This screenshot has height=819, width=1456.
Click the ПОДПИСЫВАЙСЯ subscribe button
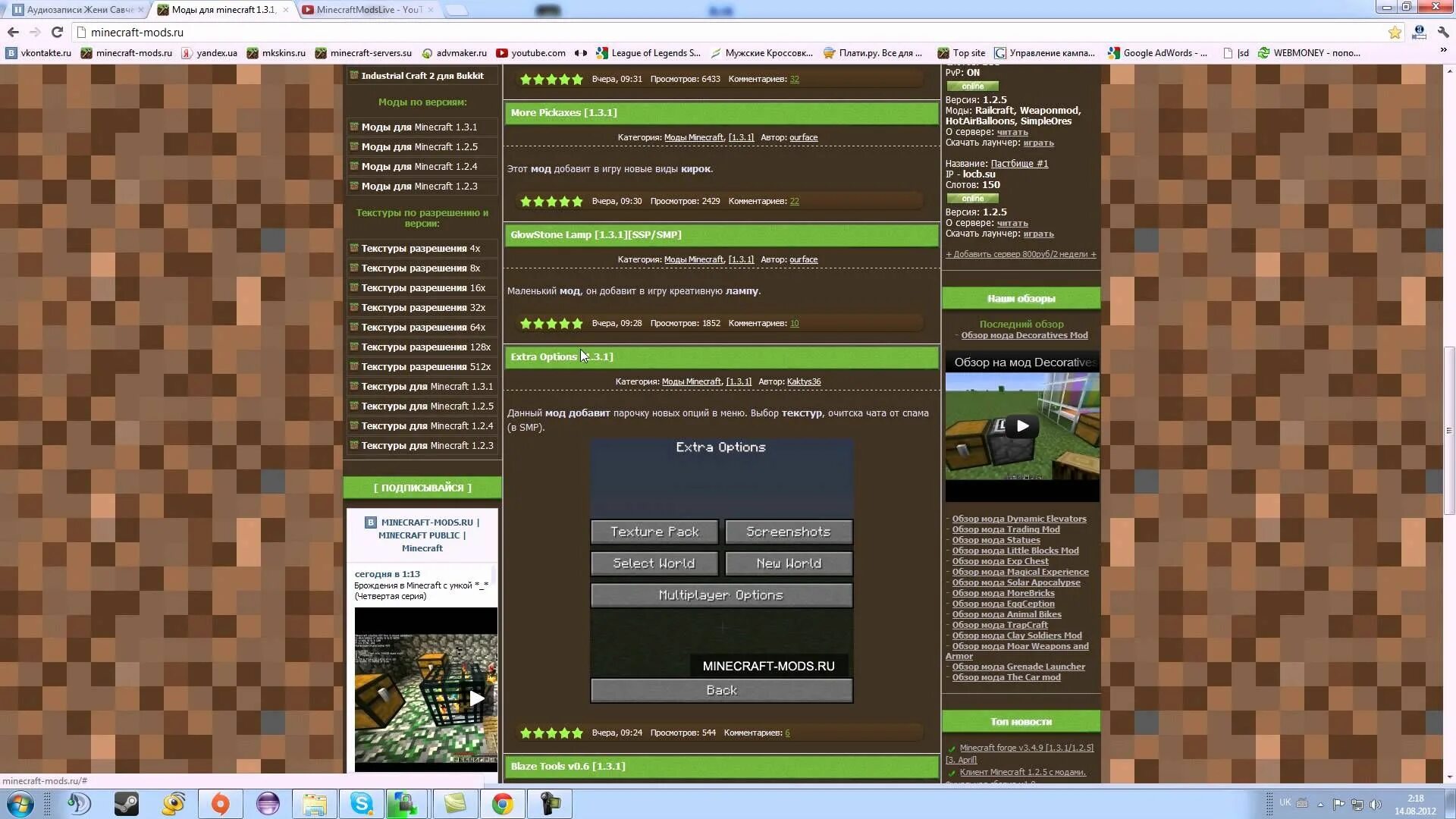pos(422,488)
